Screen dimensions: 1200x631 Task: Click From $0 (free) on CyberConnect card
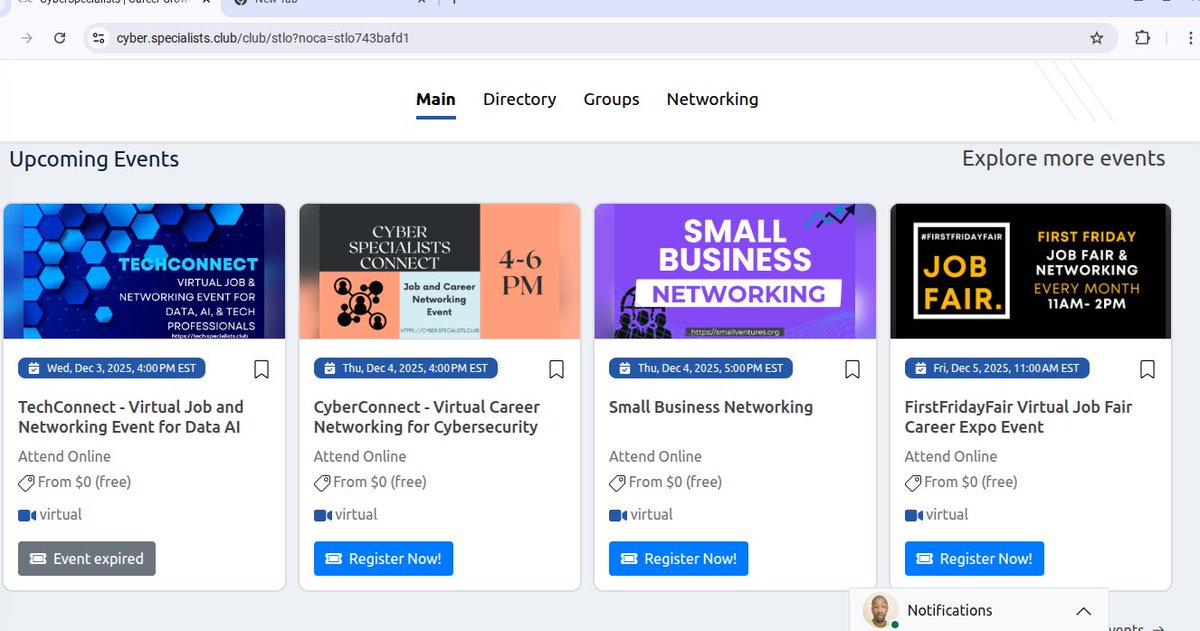pos(380,482)
